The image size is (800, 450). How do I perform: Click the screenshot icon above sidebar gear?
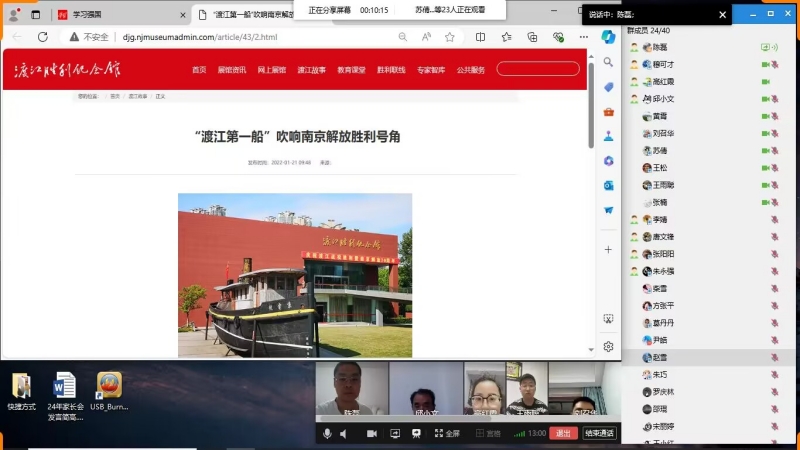click(x=608, y=319)
